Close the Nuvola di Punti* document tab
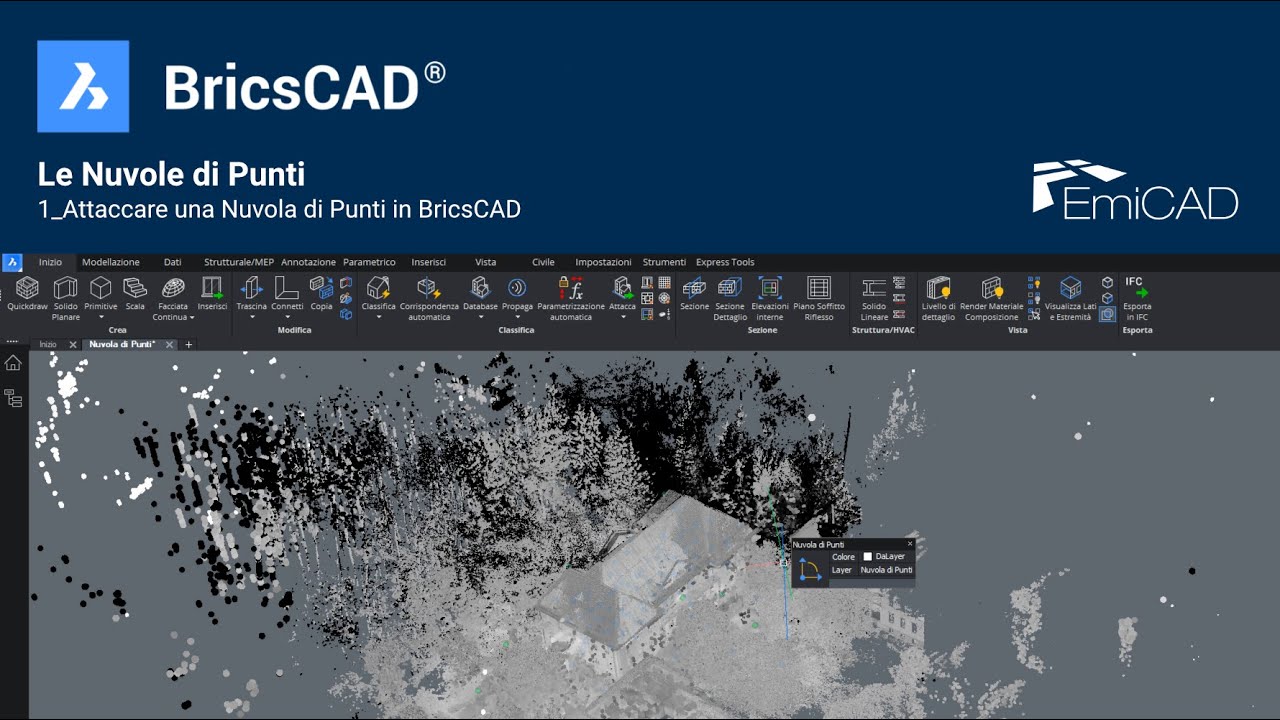 (x=169, y=344)
